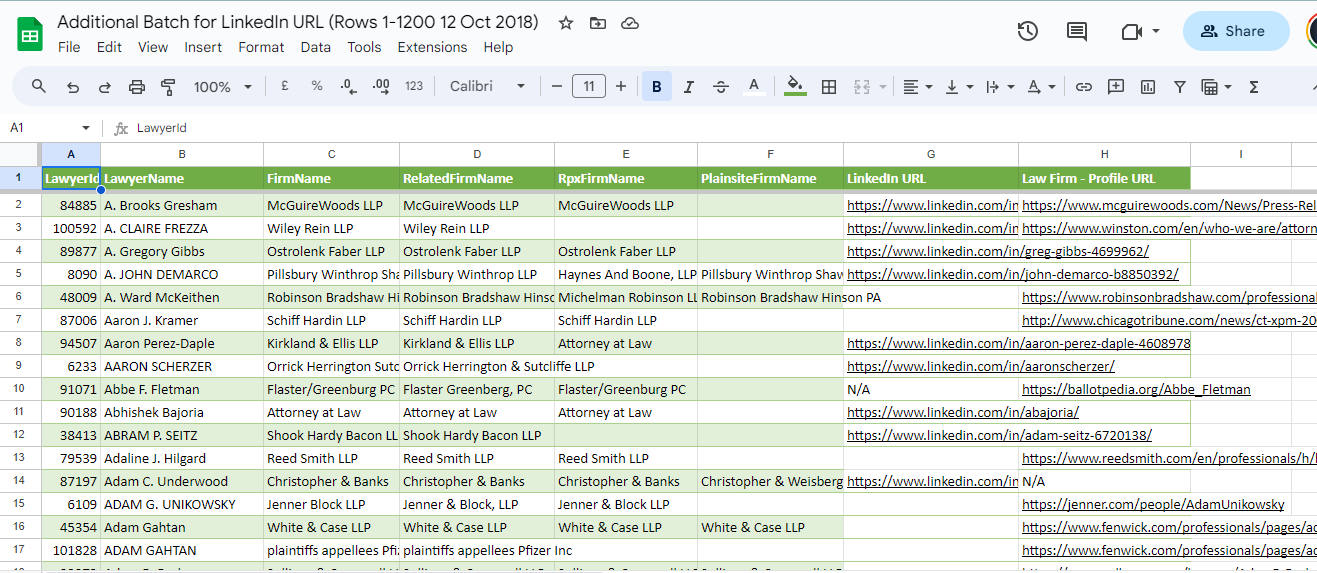1317x573 pixels.
Task: Open the green fill color picker
Action: point(795,87)
